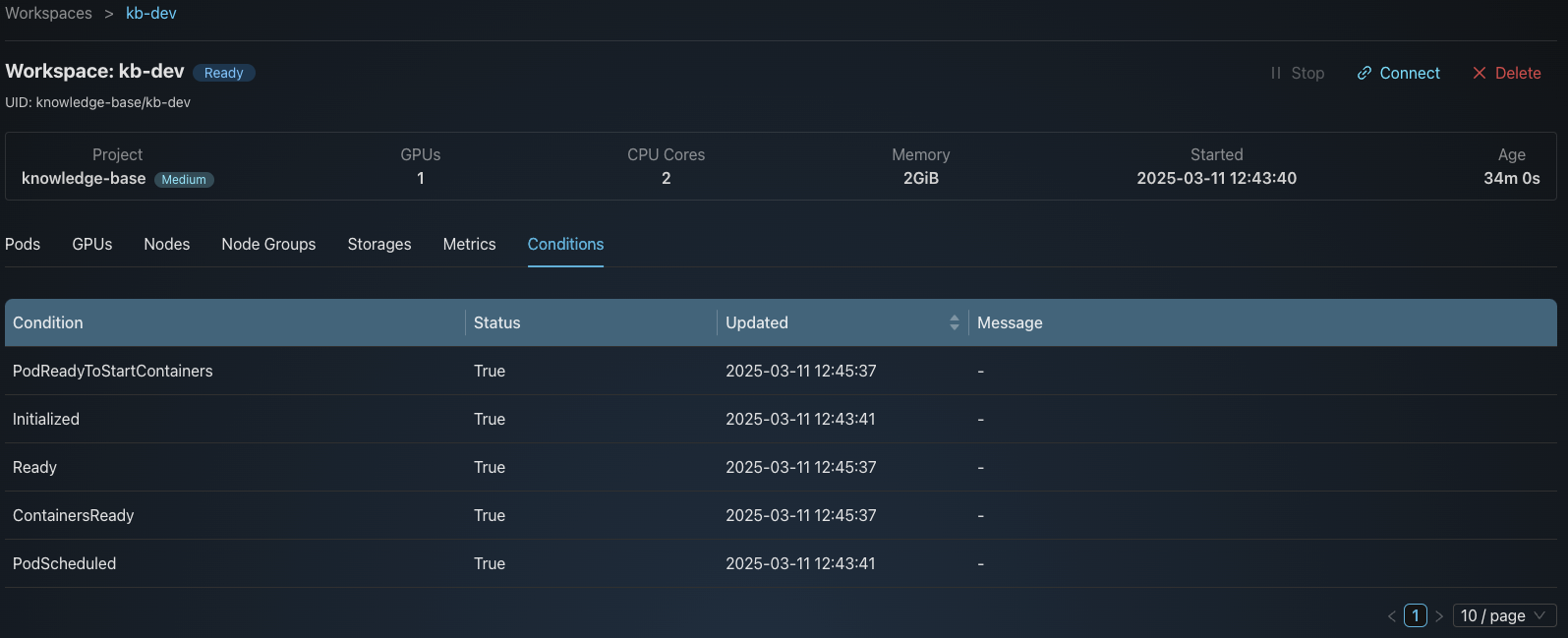Sort by the Updated column arrows
Screen dimensions: 1568x638
954,322
